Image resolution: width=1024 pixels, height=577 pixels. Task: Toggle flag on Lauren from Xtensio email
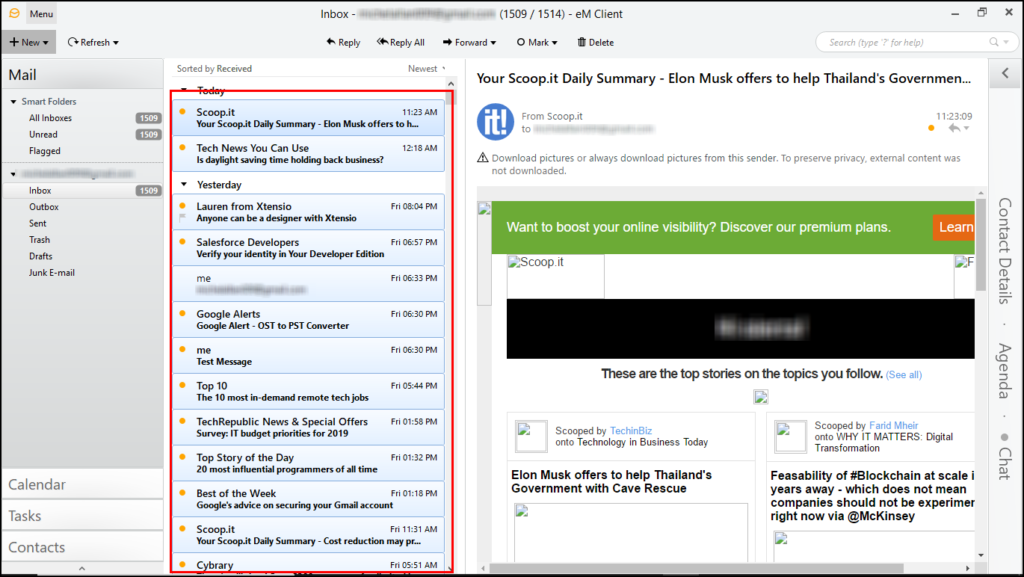coord(182,218)
